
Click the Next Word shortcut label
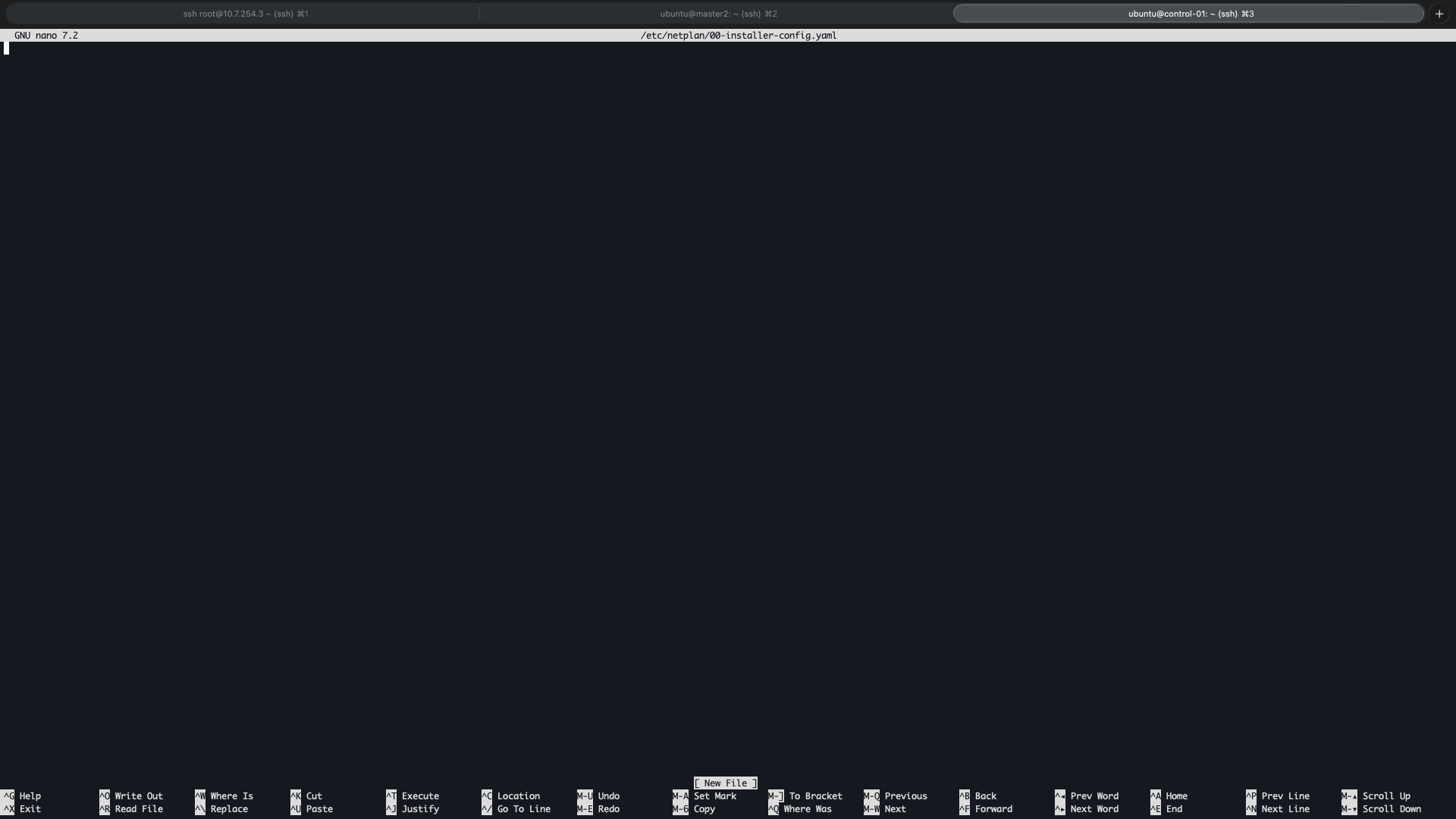1094,809
